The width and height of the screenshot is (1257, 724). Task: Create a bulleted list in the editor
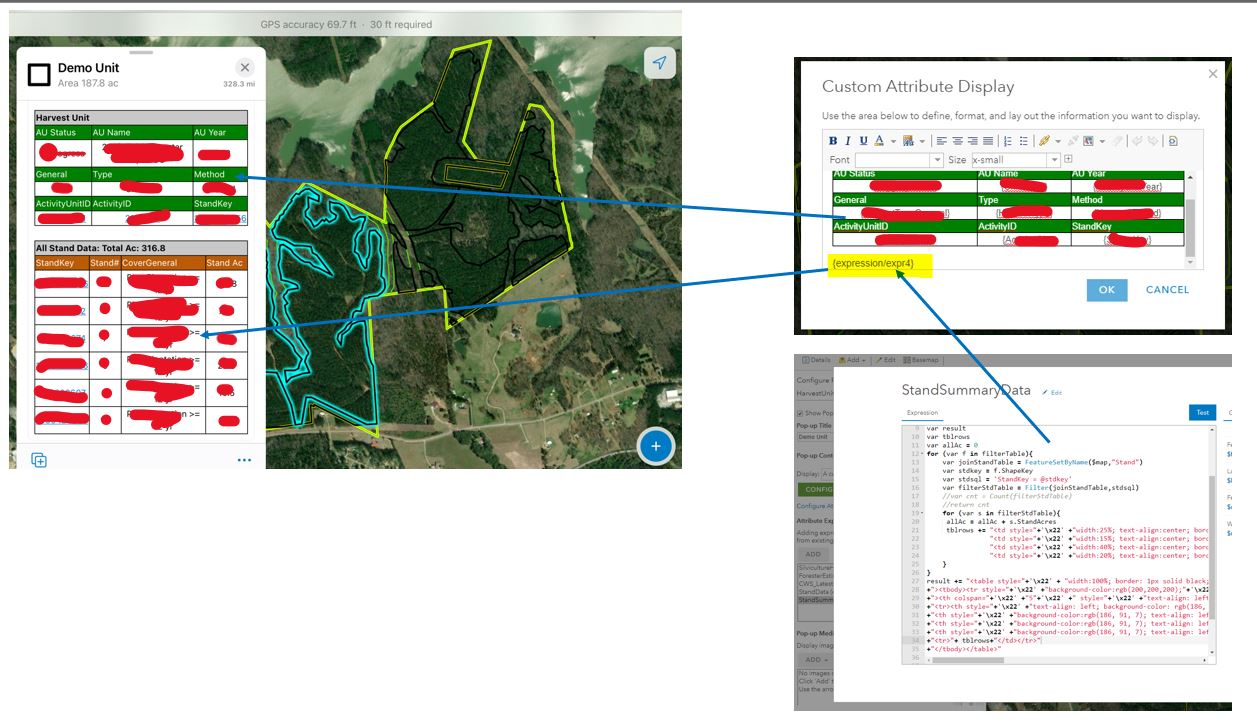[1024, 141]
